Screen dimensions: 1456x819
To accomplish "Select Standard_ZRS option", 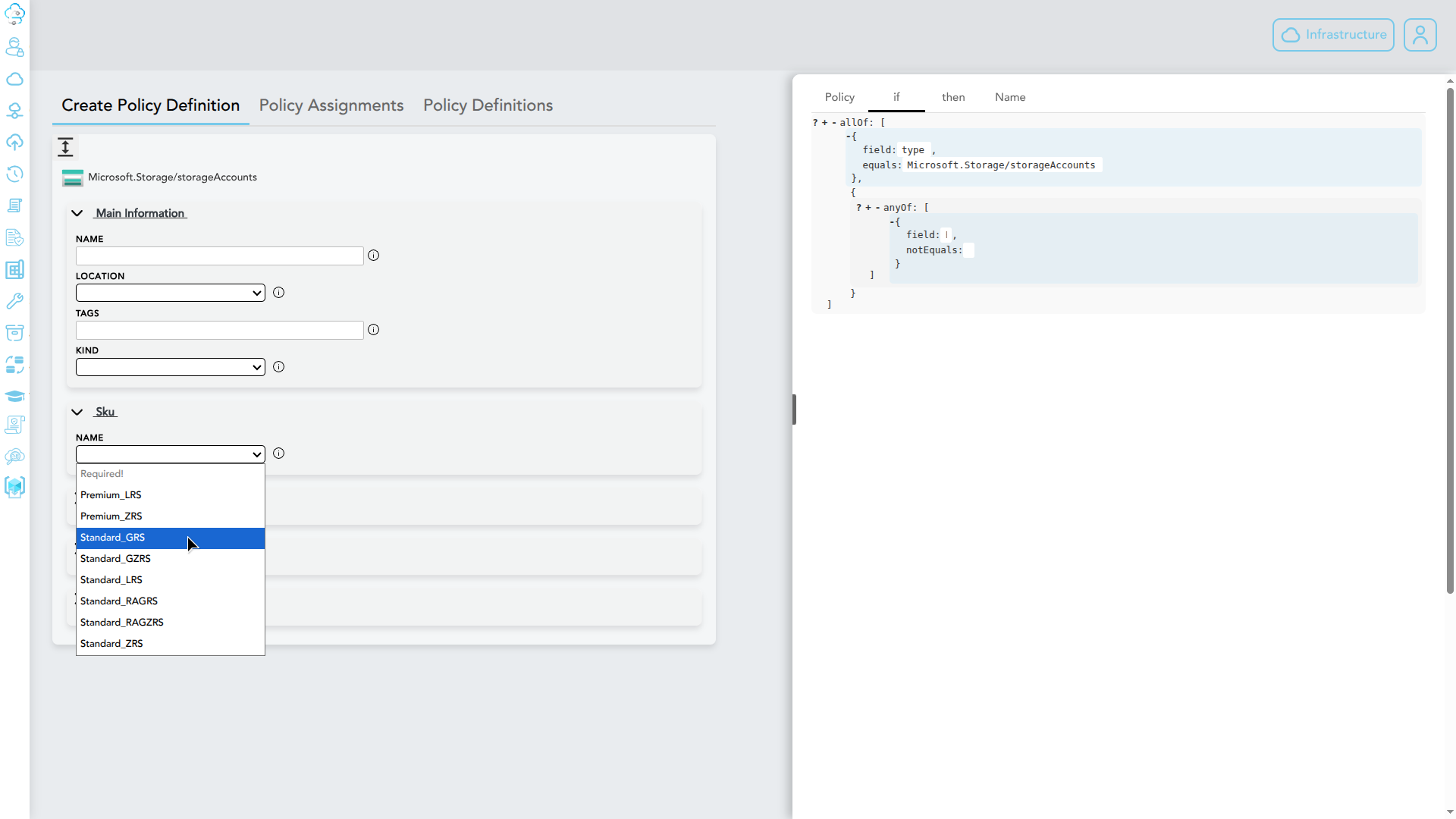I will click(x=171, y=644).
